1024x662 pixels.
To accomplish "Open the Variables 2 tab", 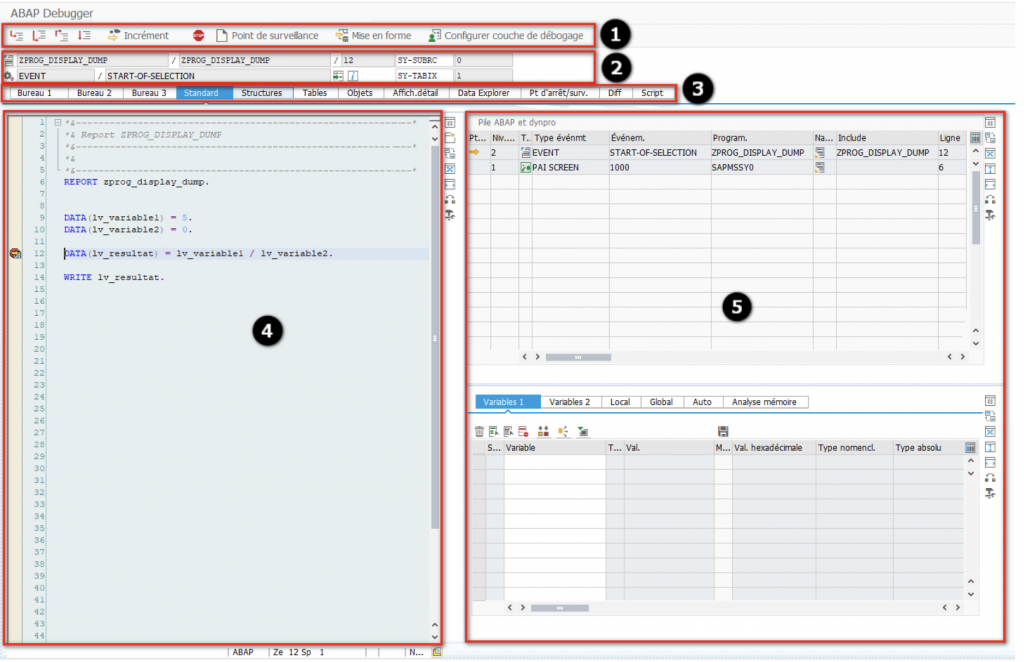I will [x=569, y=402].
